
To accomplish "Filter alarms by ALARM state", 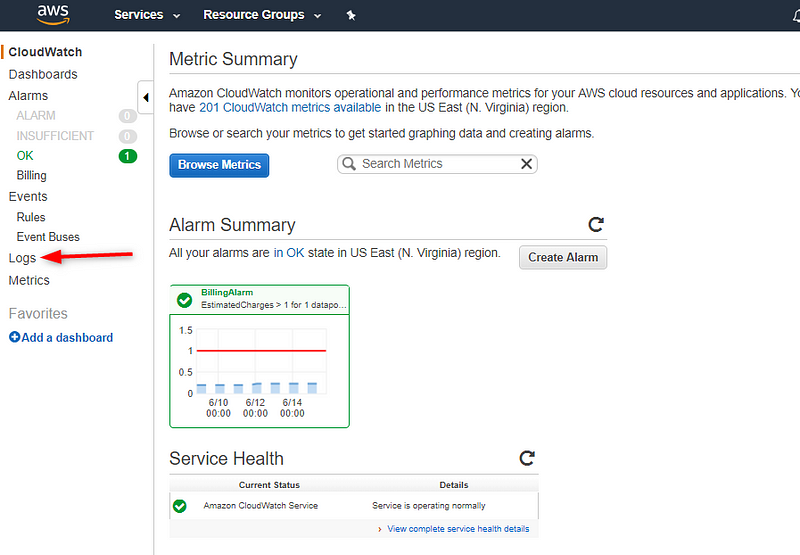I will [36, 116].
